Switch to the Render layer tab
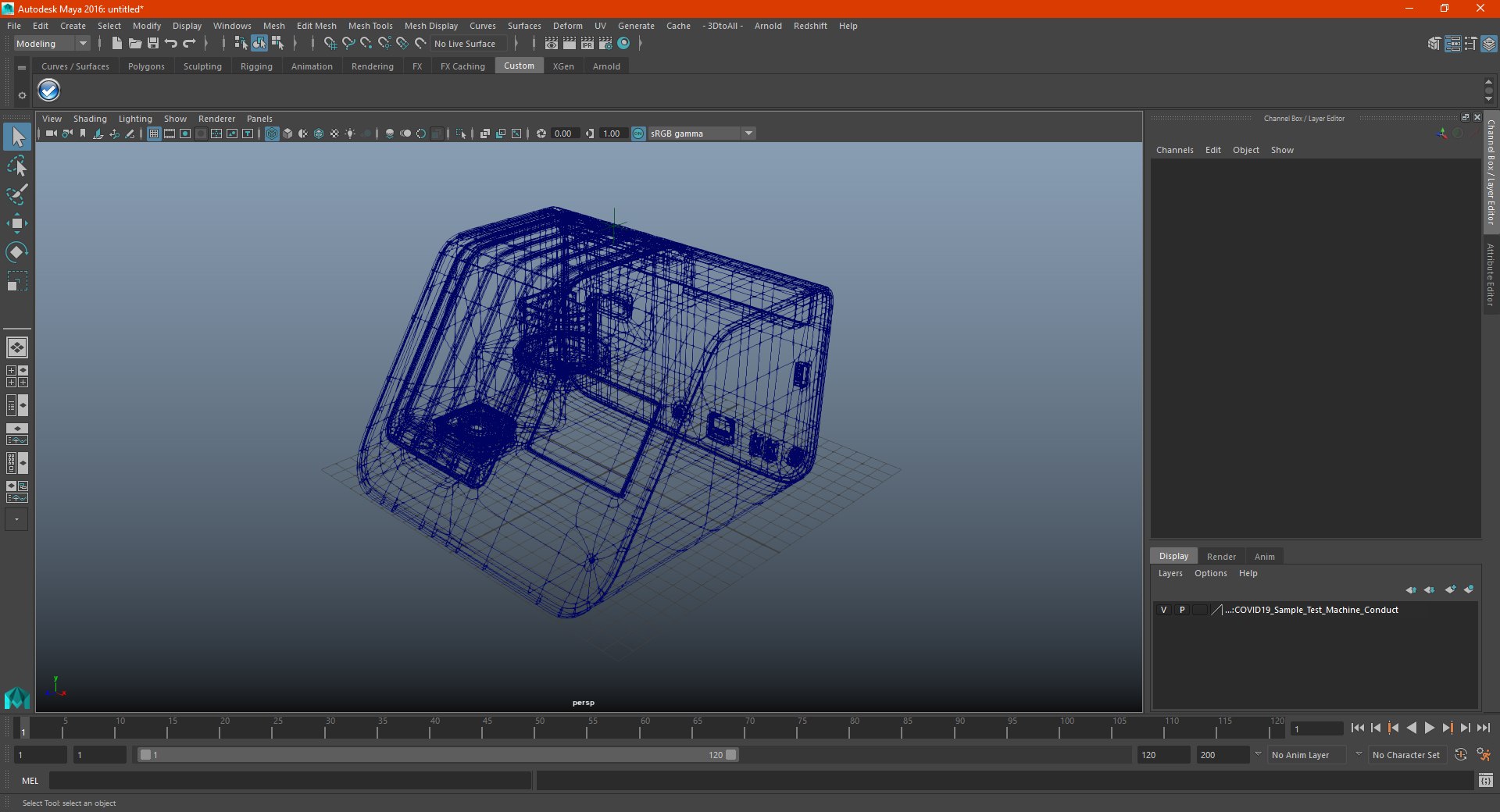The width and height of the screenshot is (1500, 812). click(1221, 557)
